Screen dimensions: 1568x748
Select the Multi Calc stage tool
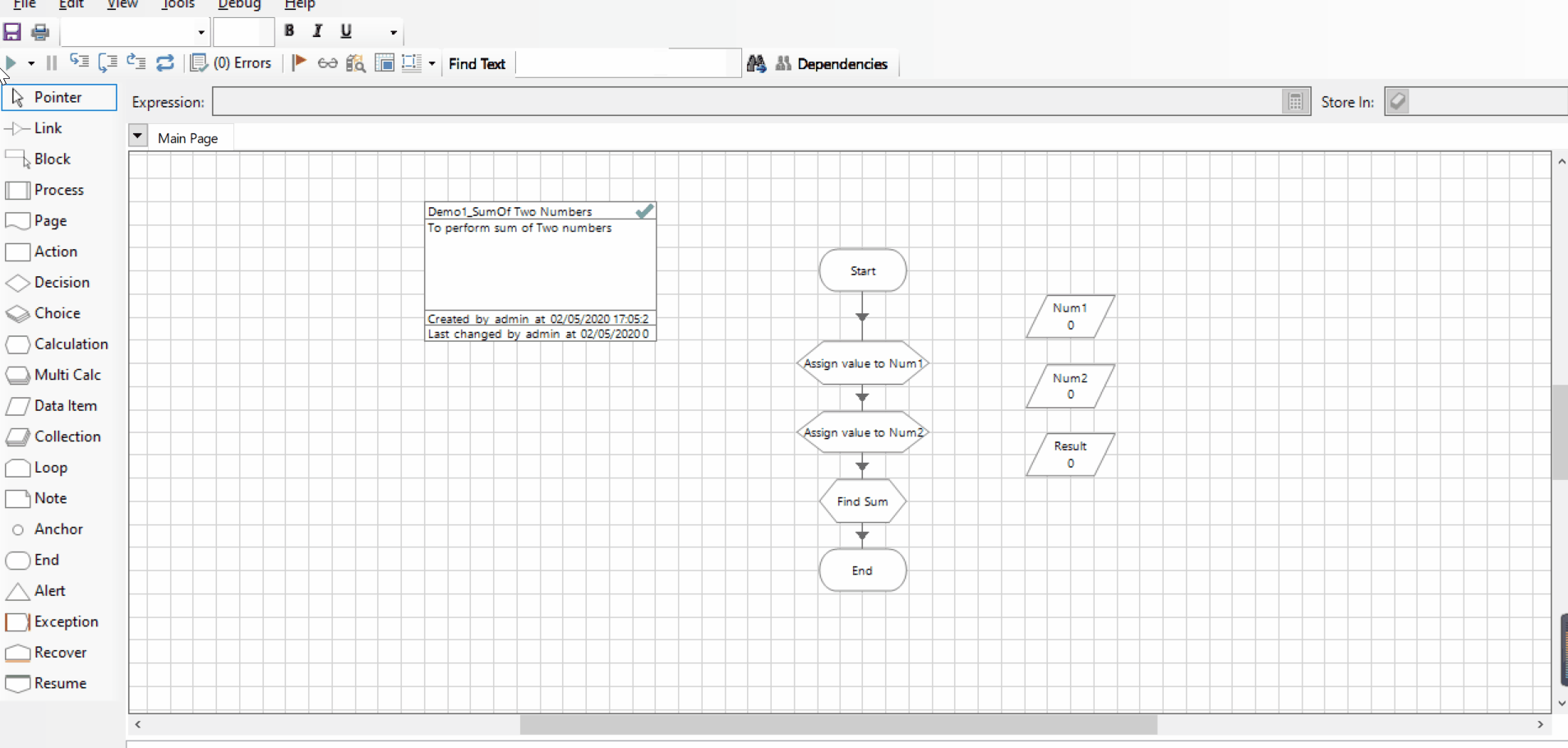tap(53, 375)
